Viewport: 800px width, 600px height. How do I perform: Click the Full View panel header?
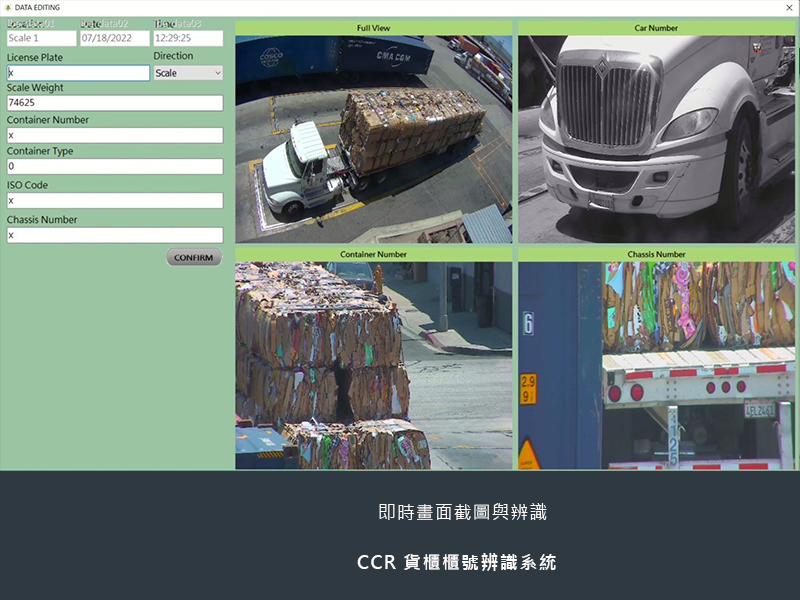click(x=375, y=28)
